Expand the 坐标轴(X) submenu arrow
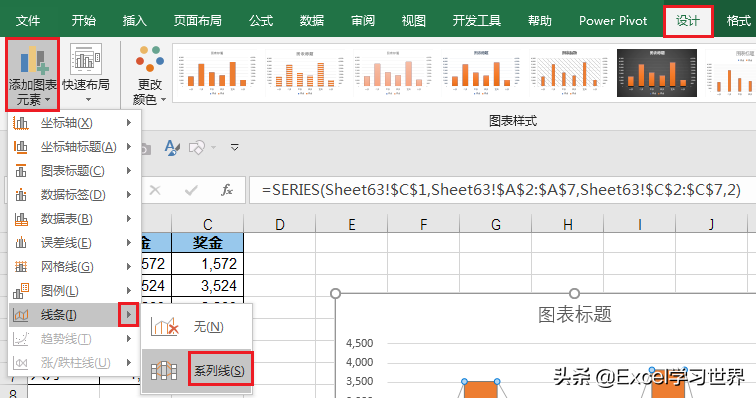The height and width of the screenshot is (398, 756). pos(129,123)
